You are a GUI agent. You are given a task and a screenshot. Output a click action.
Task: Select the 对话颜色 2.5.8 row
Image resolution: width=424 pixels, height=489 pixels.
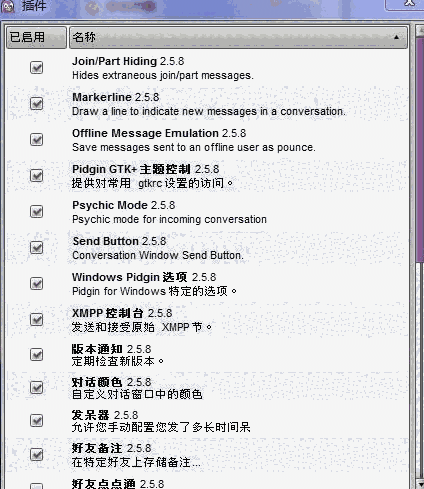207,388
